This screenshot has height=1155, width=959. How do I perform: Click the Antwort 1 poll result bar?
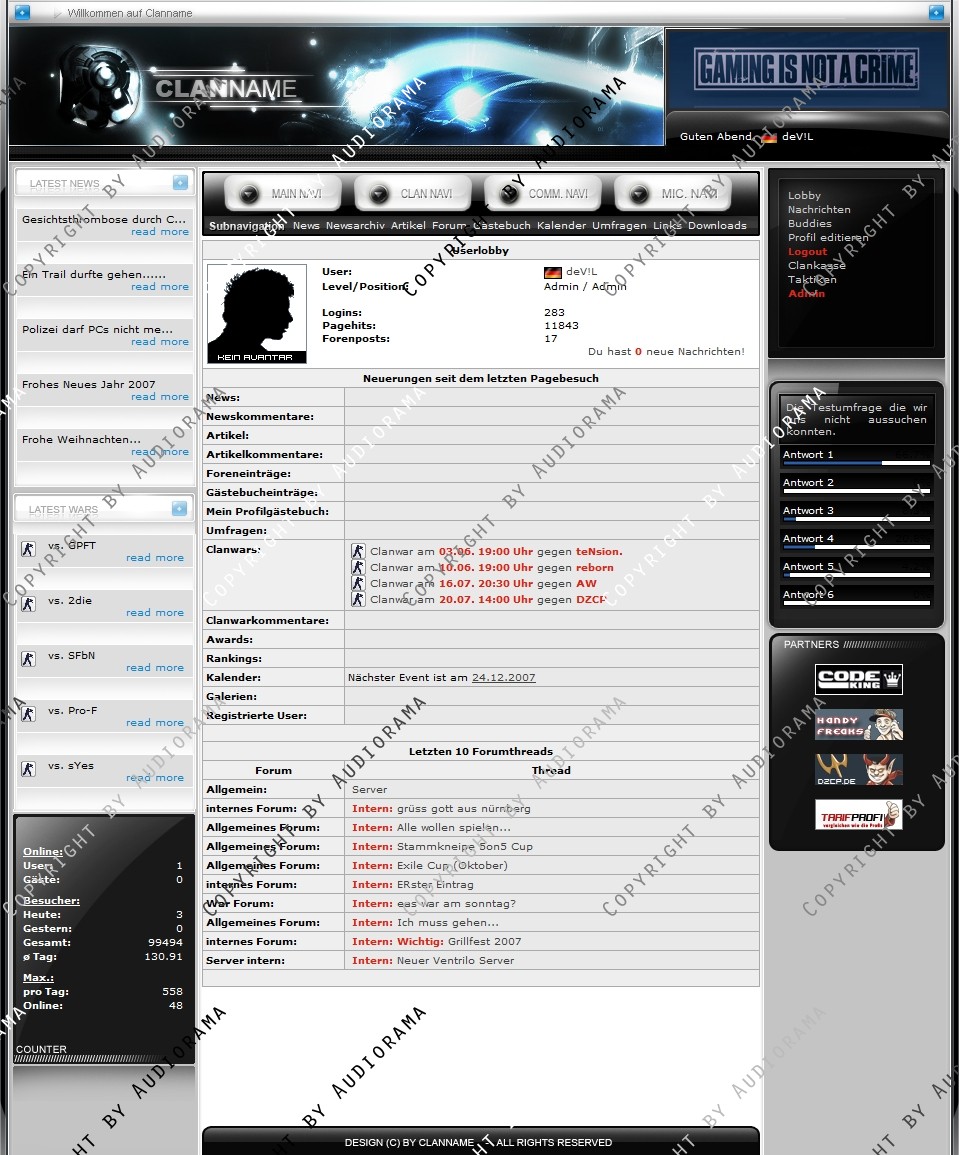[x=856, y=463]
